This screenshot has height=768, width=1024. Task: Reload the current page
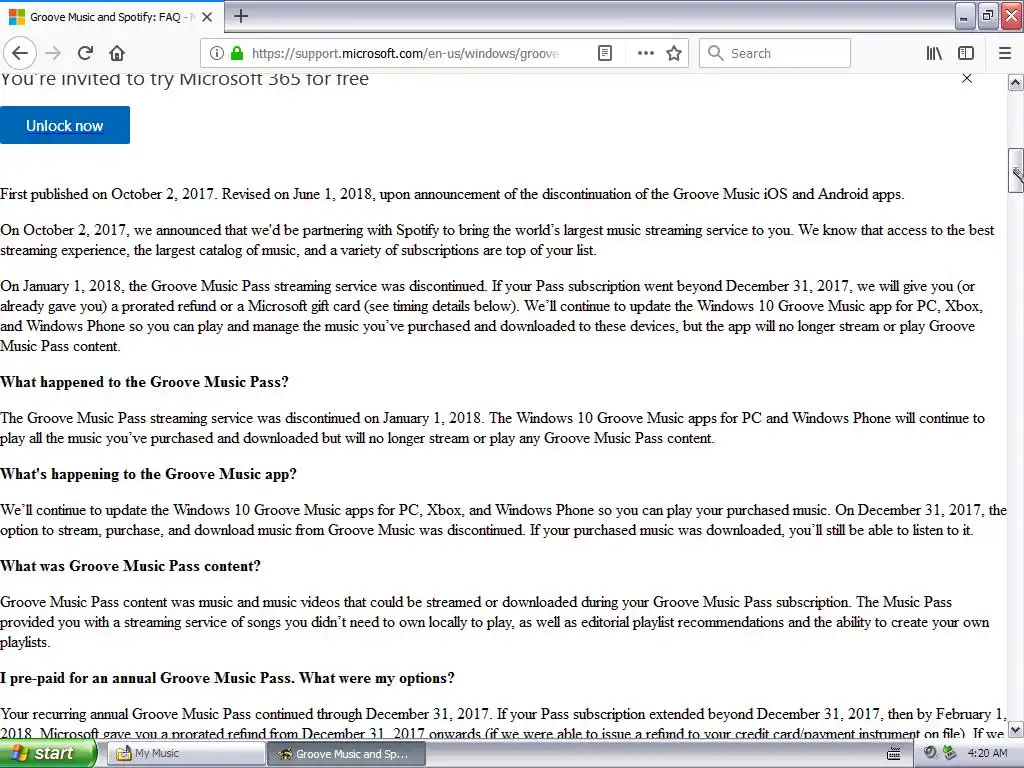click(x=86, y=53)
